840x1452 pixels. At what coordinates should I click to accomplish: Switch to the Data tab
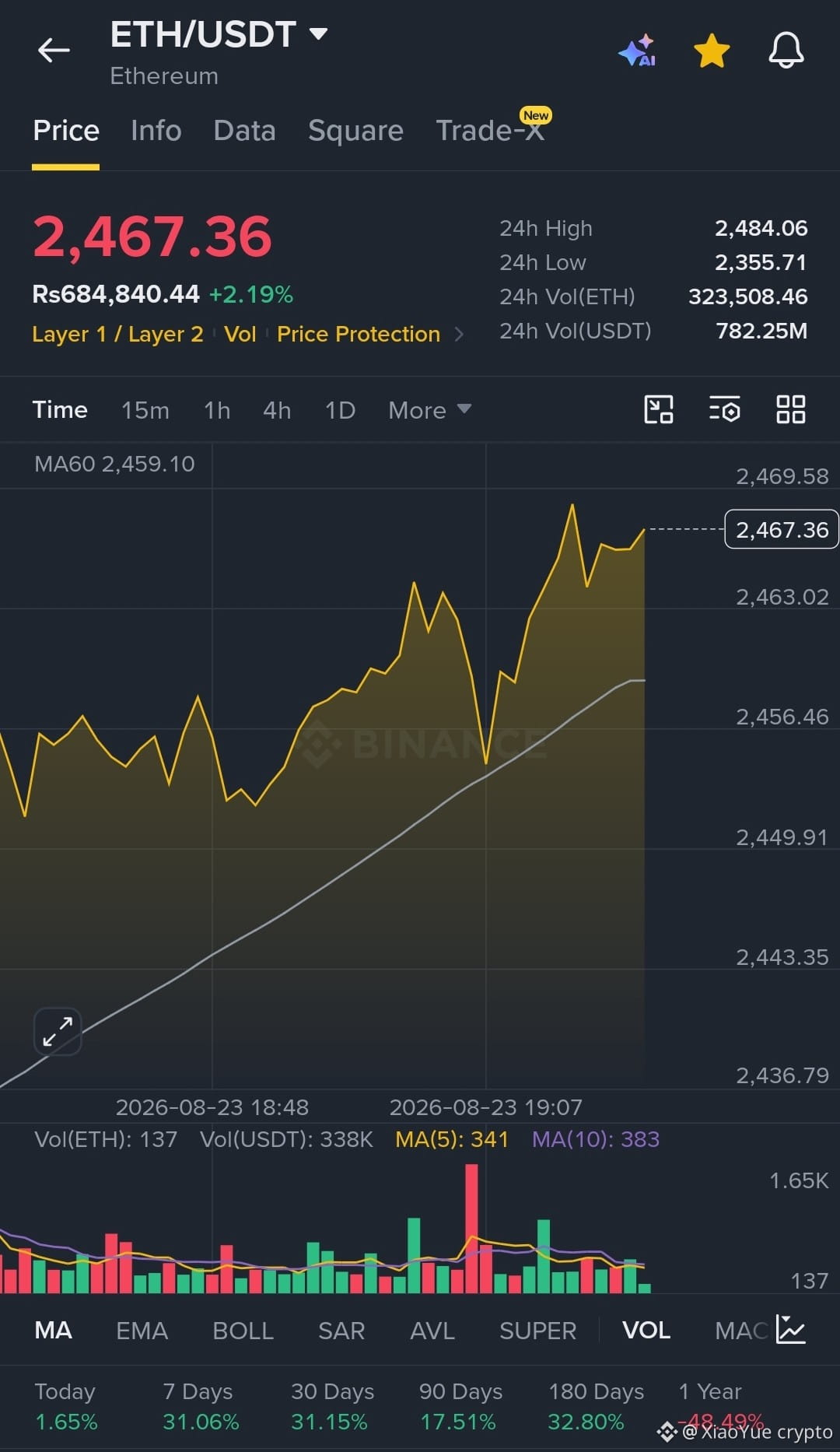click(244, 131)
